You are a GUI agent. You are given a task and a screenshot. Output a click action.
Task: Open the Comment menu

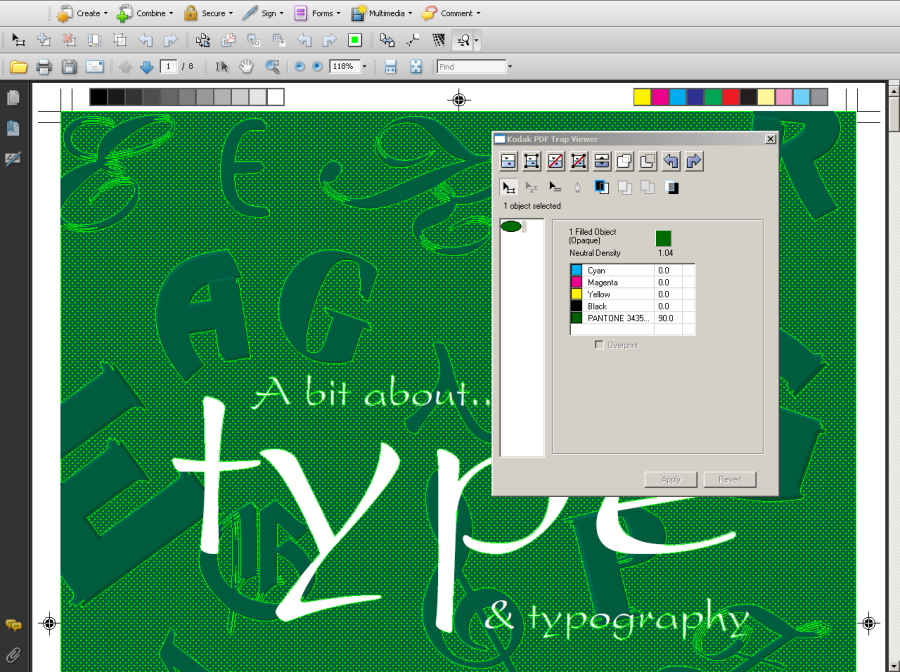point(450,13)
